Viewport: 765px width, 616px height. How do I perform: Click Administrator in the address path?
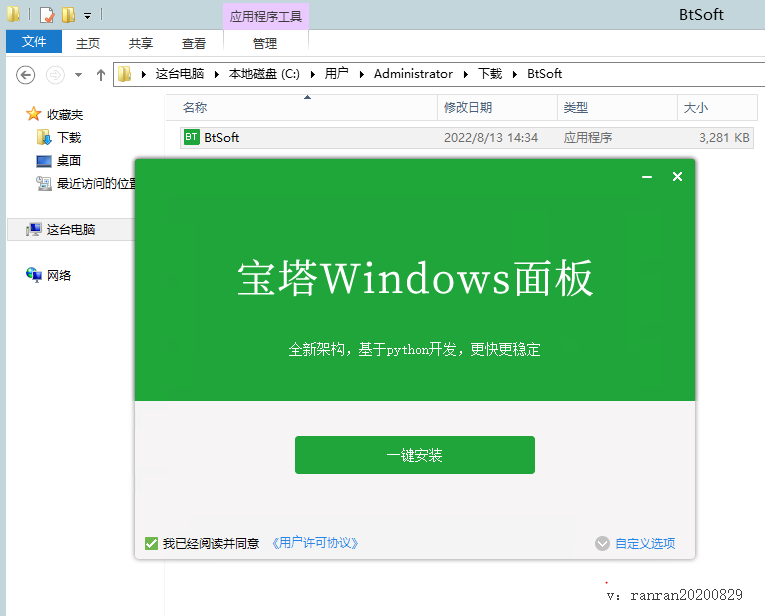pos(413,74)
